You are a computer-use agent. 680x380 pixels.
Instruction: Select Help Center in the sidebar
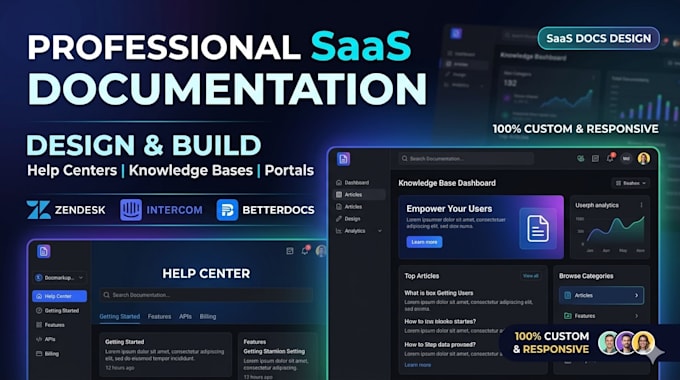(x=59, y=296)
